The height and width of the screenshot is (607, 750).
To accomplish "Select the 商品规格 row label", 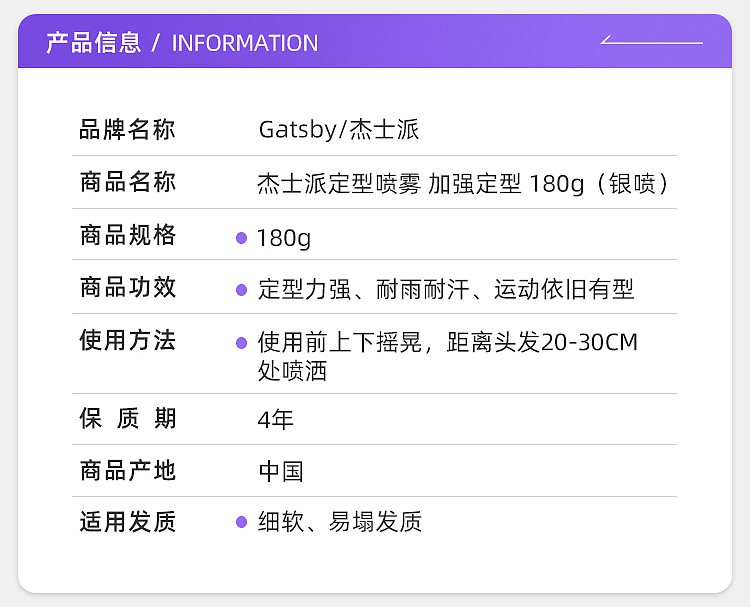I will pos(128,235).
